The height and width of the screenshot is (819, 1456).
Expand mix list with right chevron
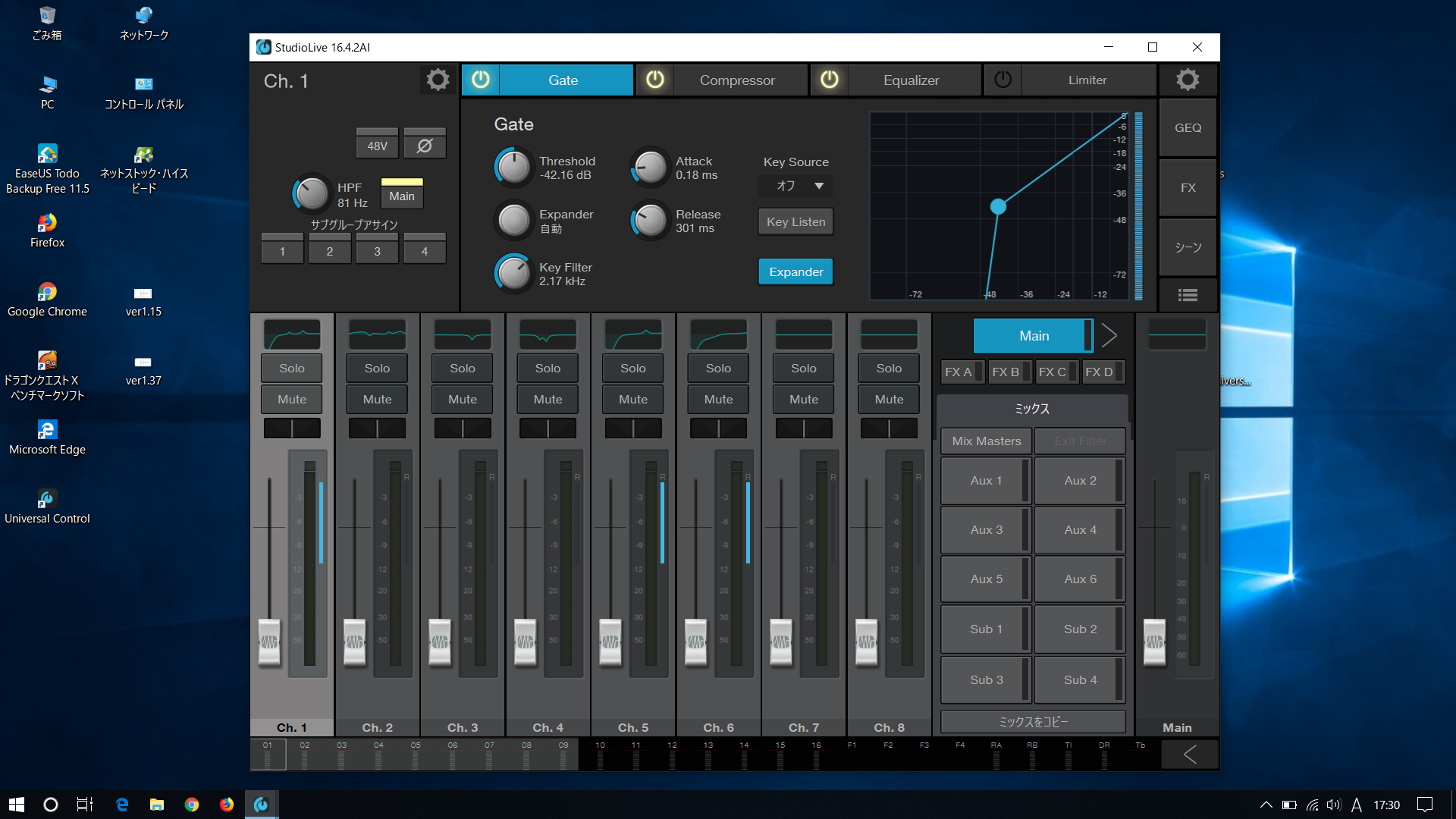coord(1109,335)
